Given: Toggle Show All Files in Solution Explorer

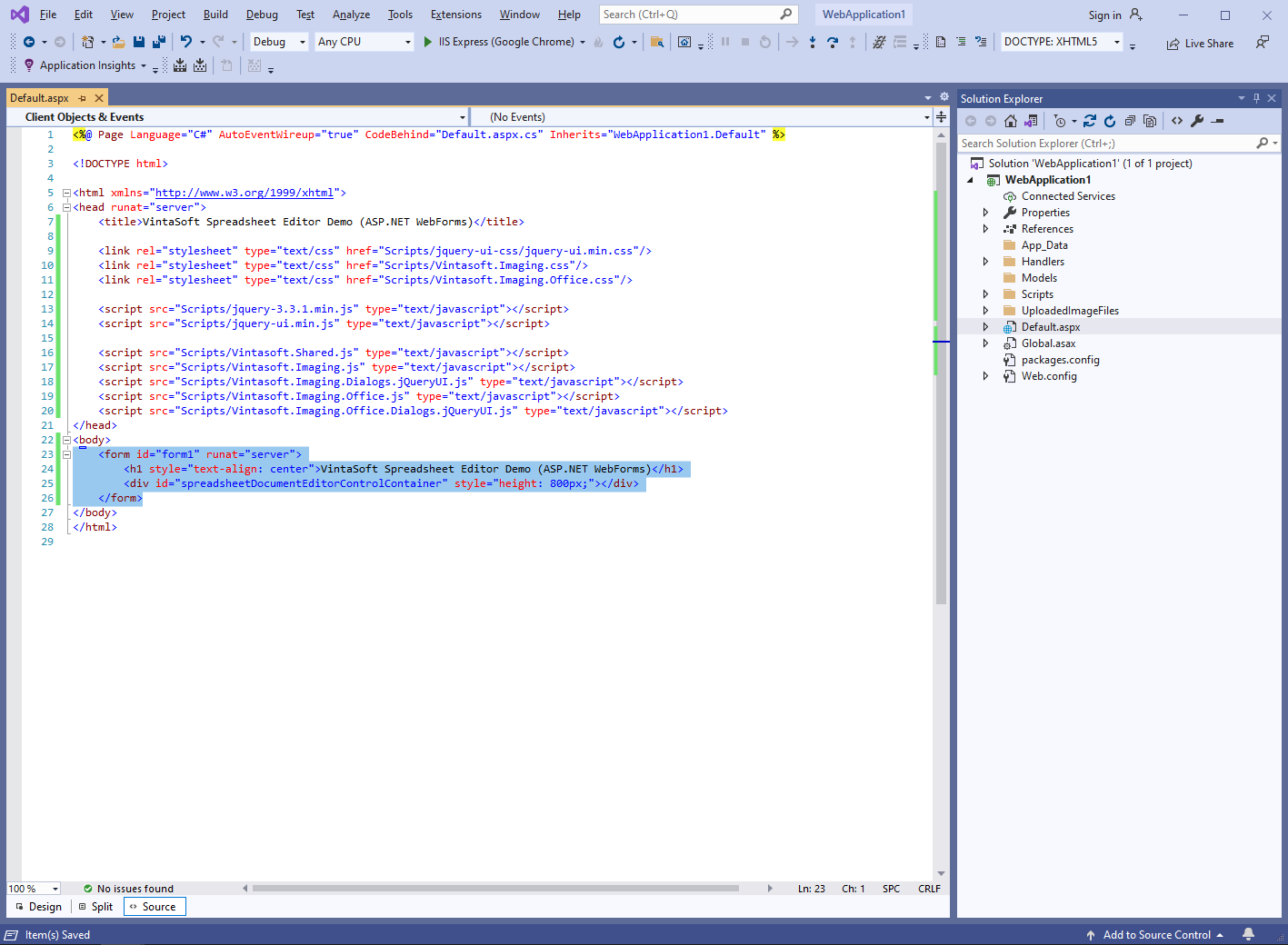Looking at the screenshot, I should 1150,121.
